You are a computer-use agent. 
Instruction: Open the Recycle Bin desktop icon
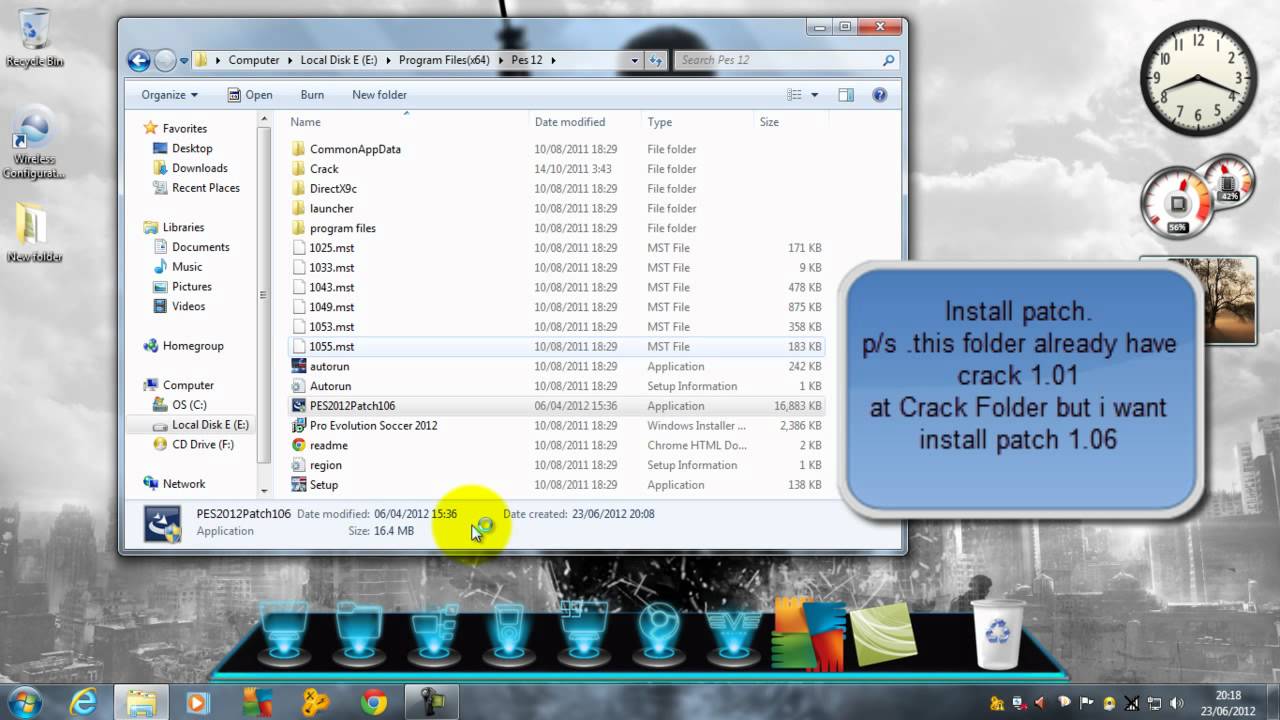point(34,38)
